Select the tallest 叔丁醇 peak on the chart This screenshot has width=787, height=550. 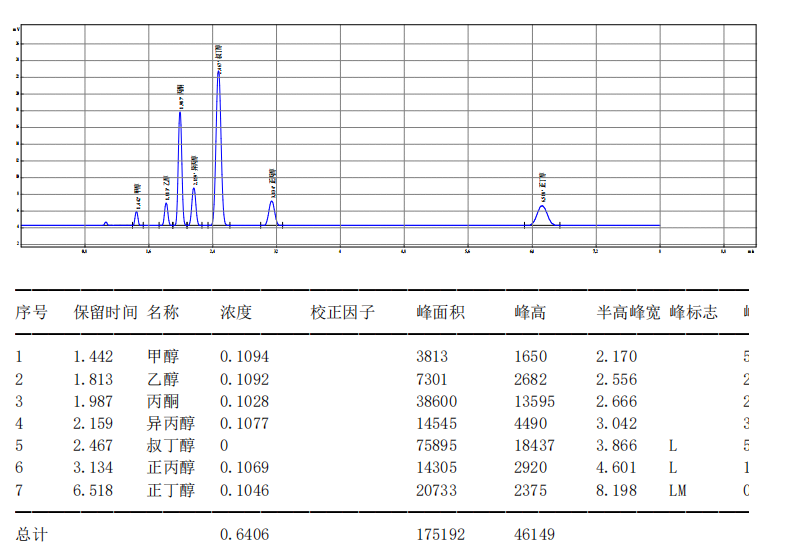click(218, 75)
